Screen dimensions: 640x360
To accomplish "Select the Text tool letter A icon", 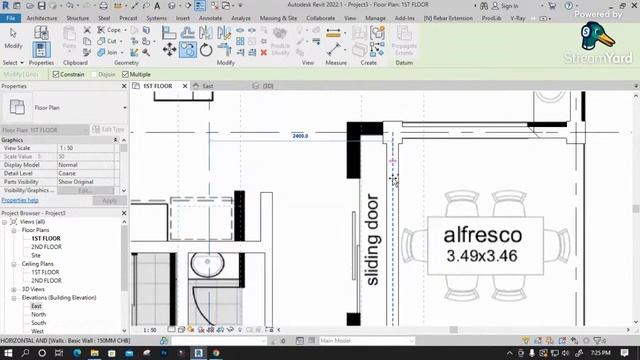I will [157, 6].
